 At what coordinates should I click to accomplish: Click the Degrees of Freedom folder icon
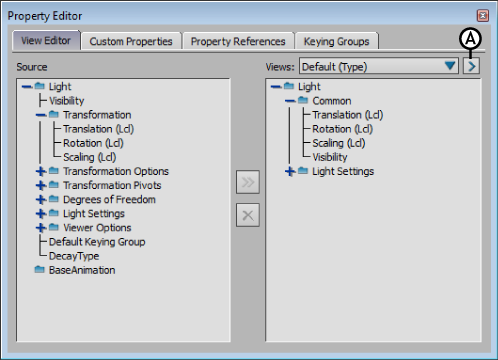[x=54, y=199]
